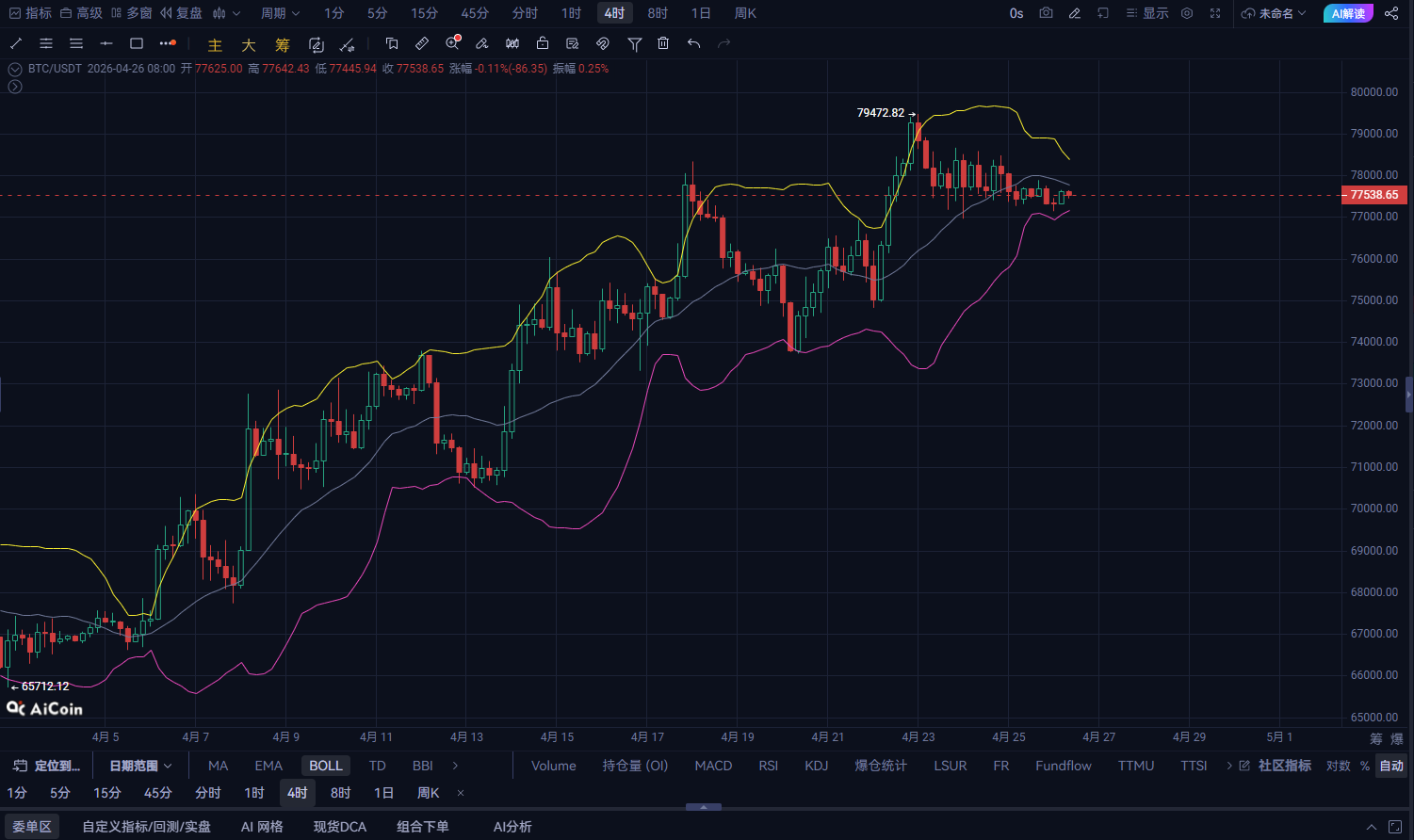Expand the indicator legend row arrow
The height and width of the screenshot is (840, 1414).
[x=14, y=87]
